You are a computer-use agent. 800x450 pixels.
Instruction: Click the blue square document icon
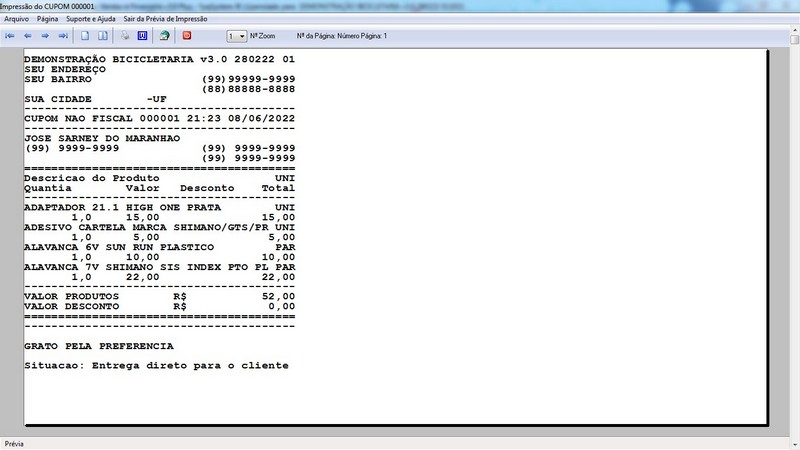[x=142, y=36]
